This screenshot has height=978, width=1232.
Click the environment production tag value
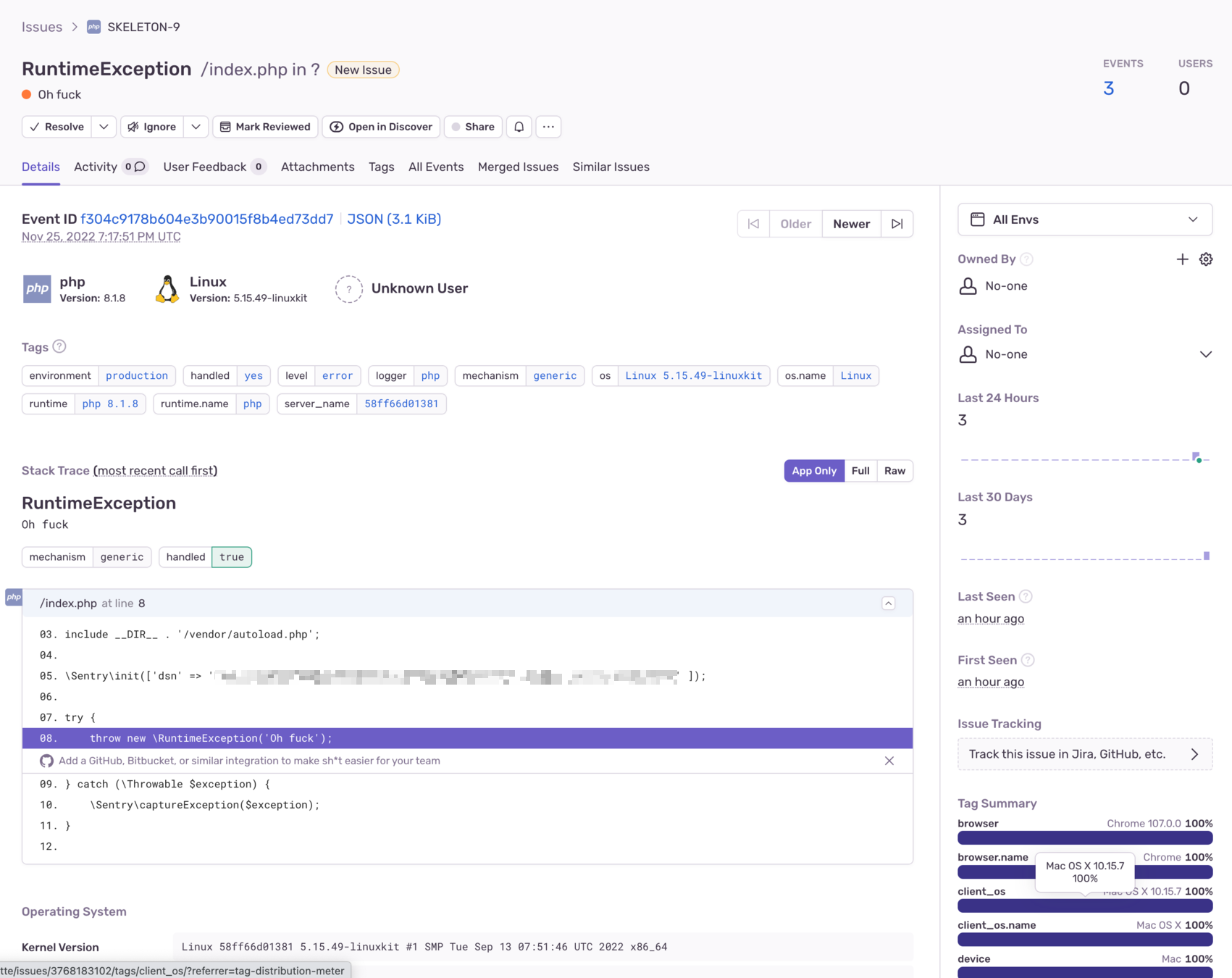(137, 375)
